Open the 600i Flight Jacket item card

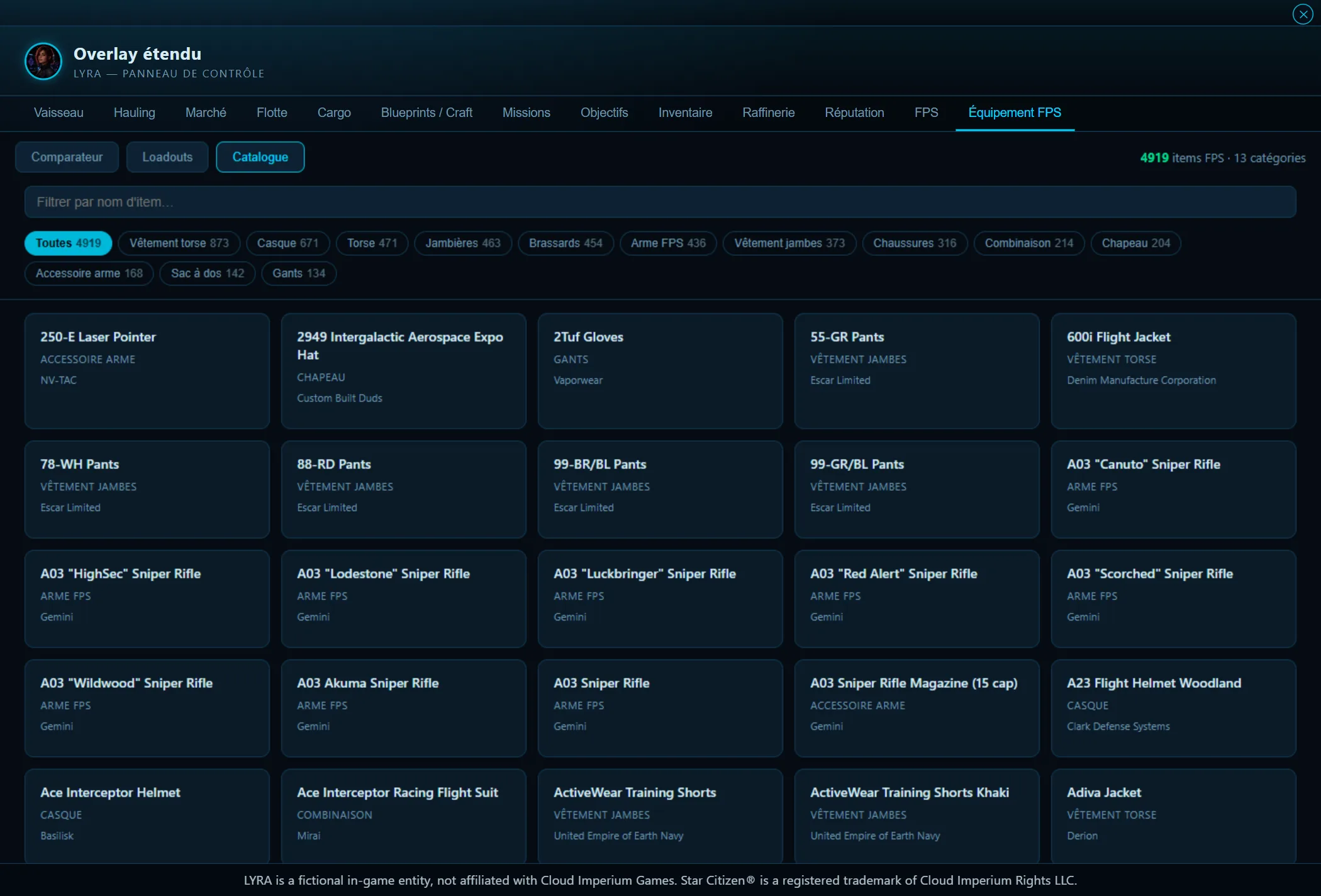(1174, 371)
